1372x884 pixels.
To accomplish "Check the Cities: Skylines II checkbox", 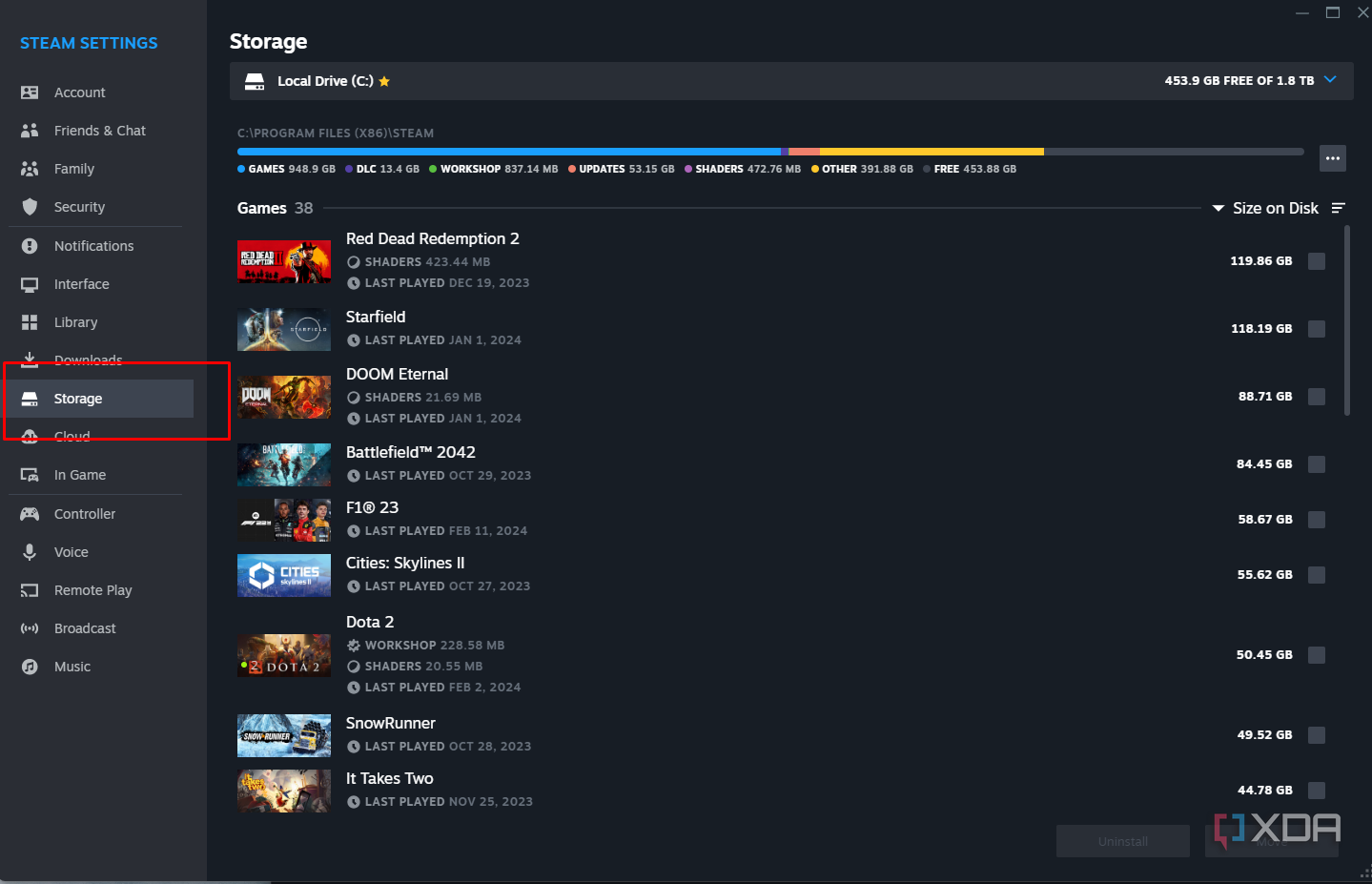I will click(x=1317, y=575).
